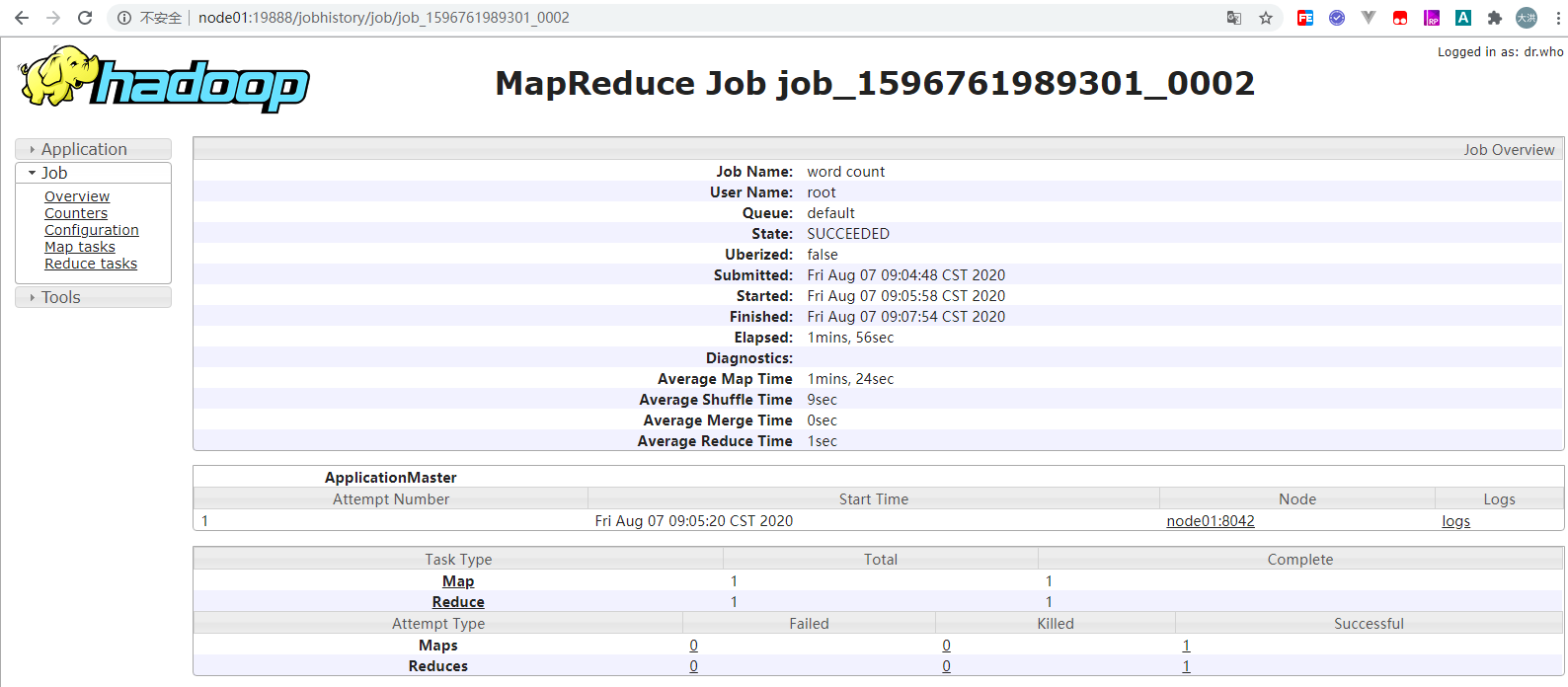Click successful Reduces attempts count 1
This screenshot has width=1568, height=687.
click(x=1186, y=666)
